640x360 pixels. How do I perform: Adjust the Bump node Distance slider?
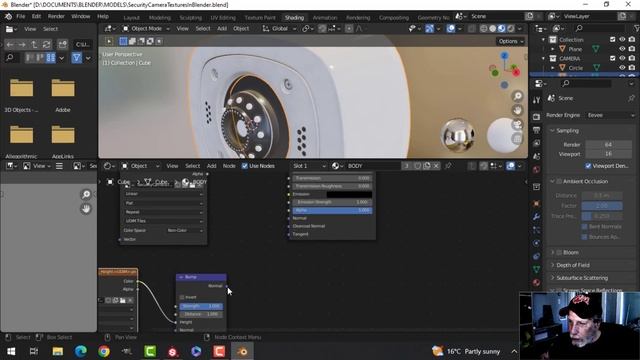click(201, 314)
